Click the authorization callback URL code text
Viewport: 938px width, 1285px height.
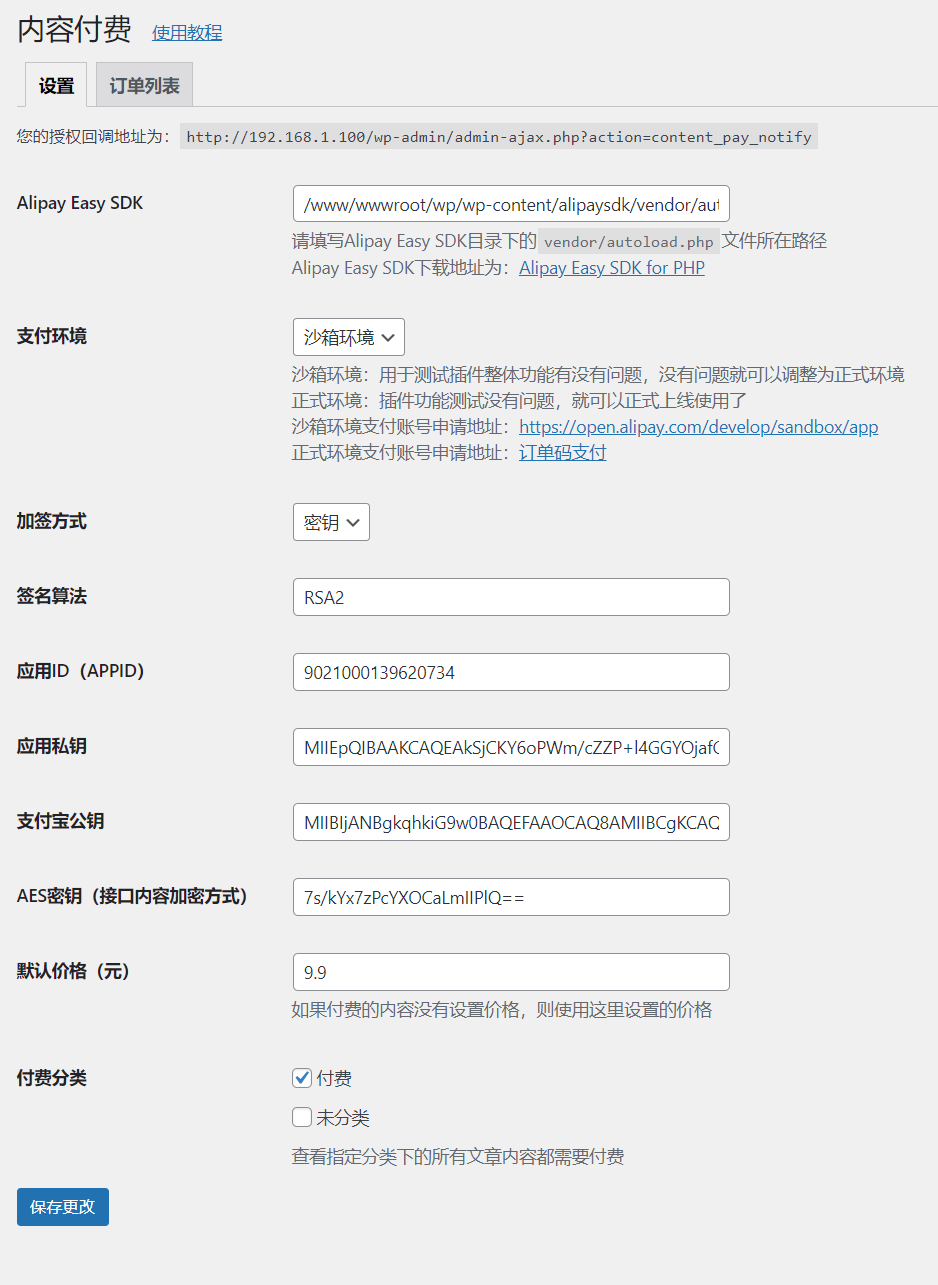tap(499, 137)
